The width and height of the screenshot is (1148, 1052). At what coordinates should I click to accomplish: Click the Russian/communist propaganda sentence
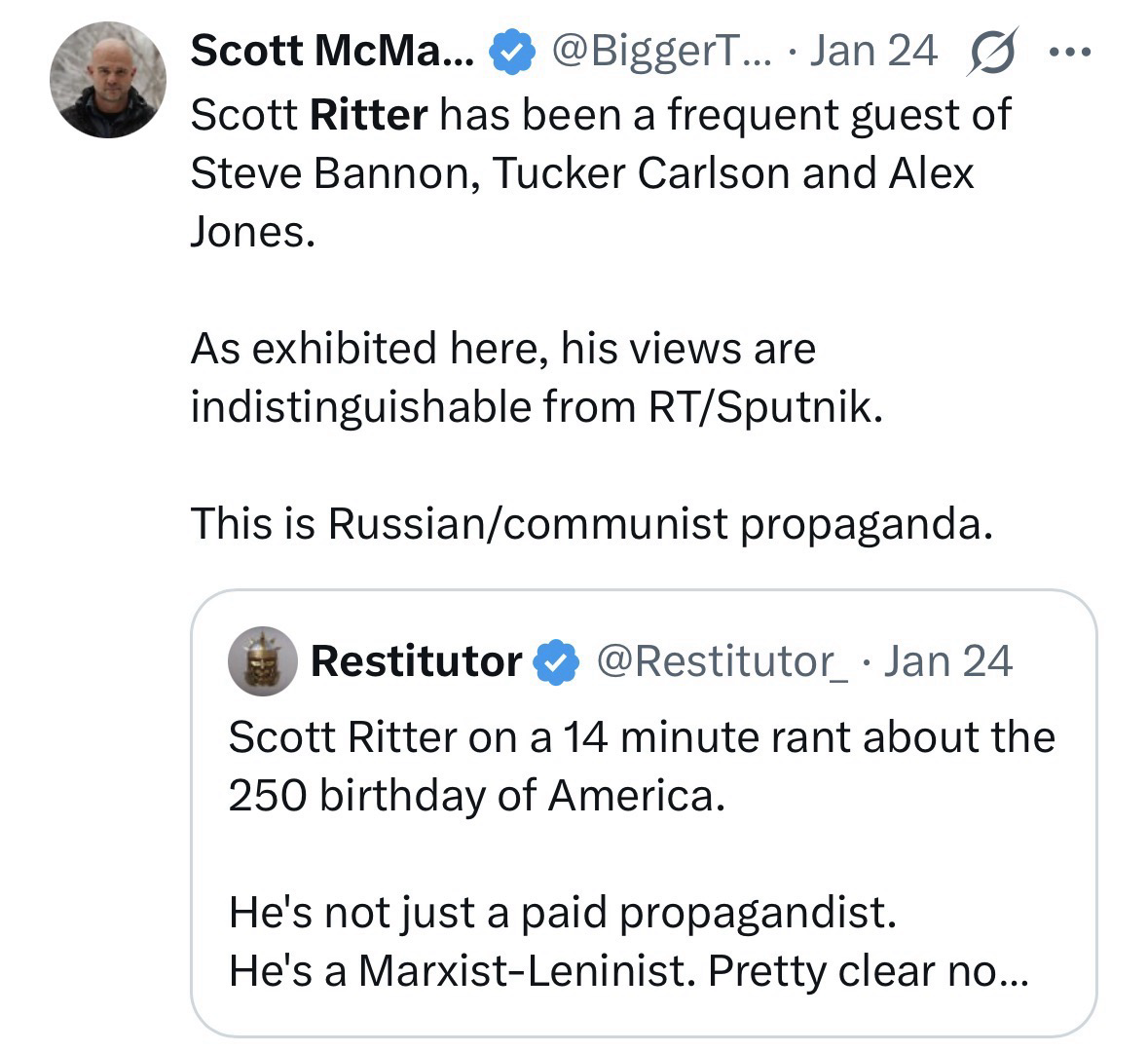point(592,524)
